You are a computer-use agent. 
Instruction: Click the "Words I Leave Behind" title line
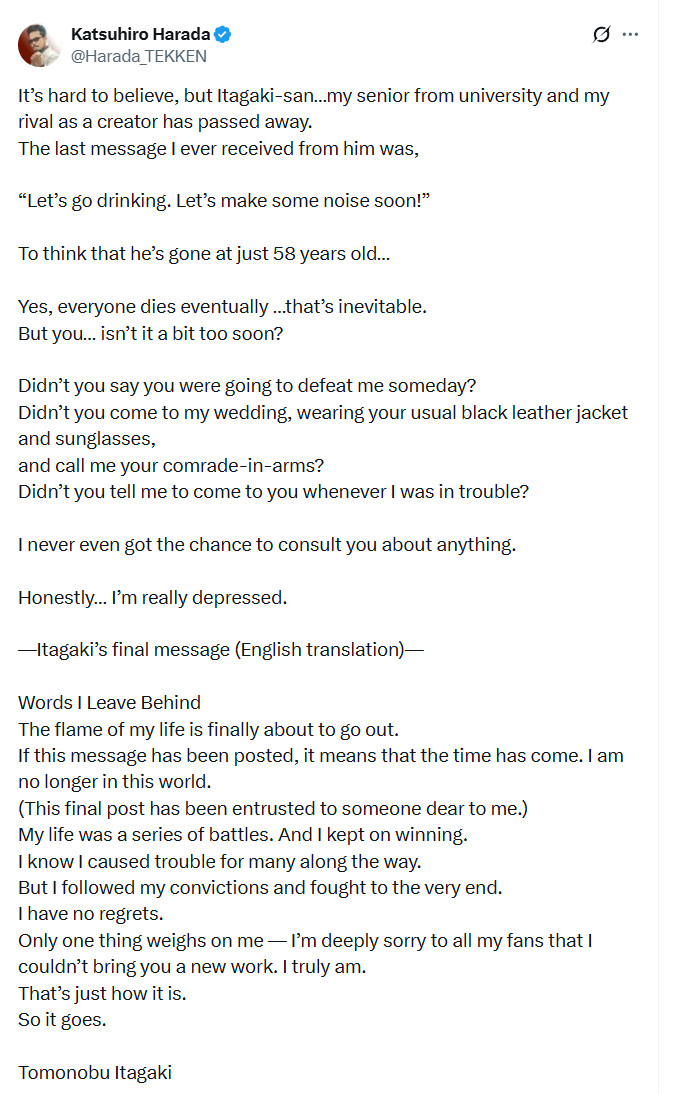pos(109,702)
